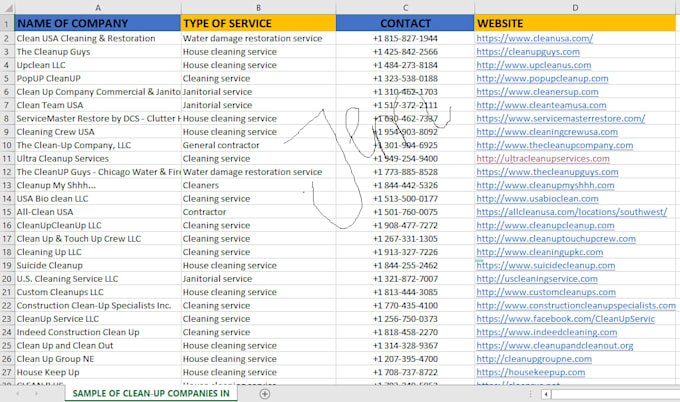This screenshot has width=680, height=402.
Task: Select column C header
Action: [x=405, y=7]
